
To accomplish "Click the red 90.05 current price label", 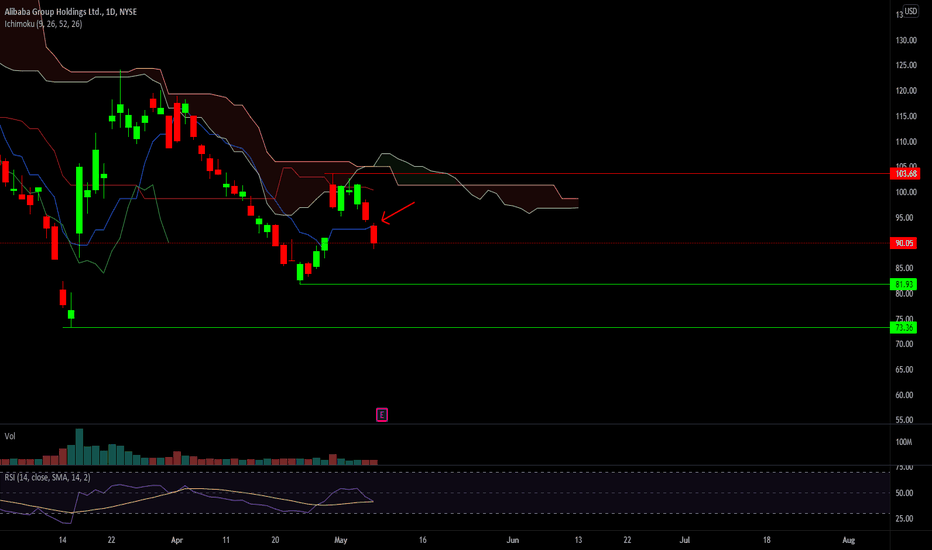I will [903, 243].
